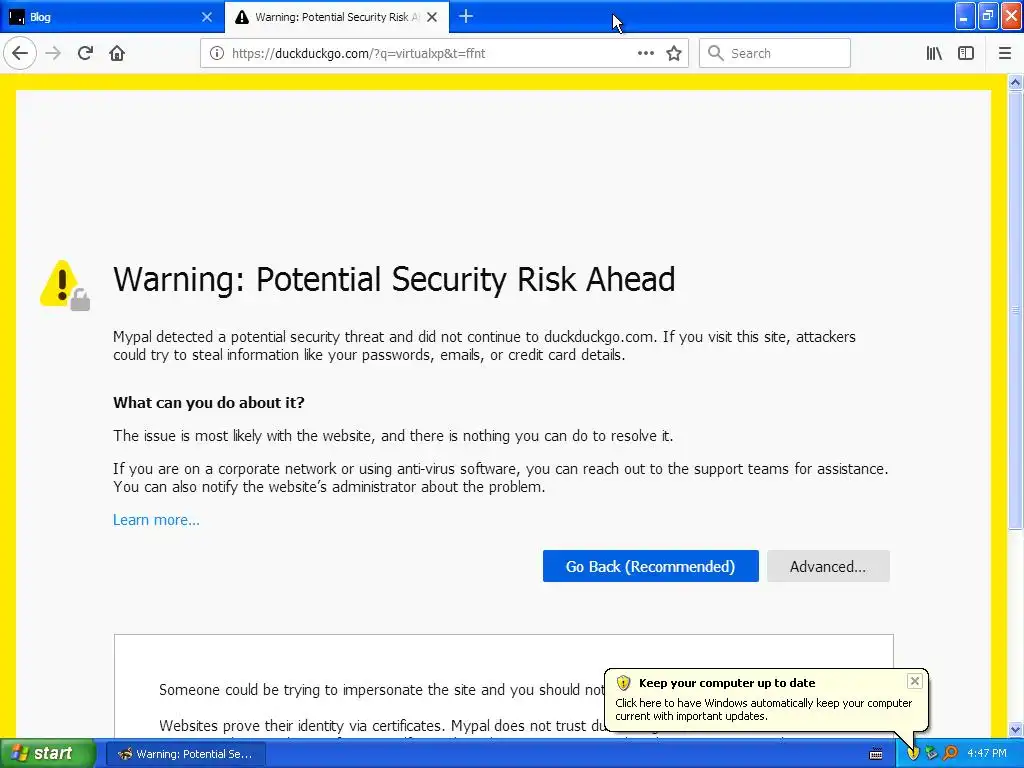Follow the Learn more... link
The image size is (1024, 768).
pos(156,520)
